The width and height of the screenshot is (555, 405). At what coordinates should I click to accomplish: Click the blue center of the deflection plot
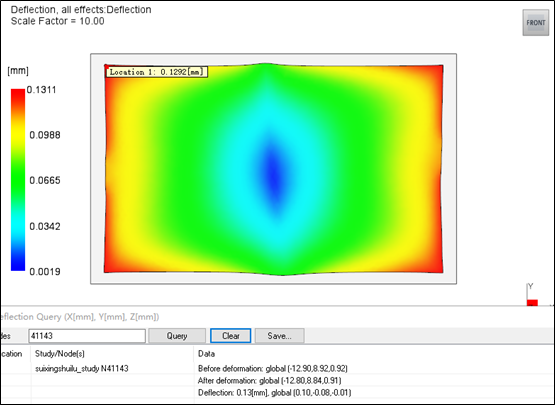pos(274,170)
